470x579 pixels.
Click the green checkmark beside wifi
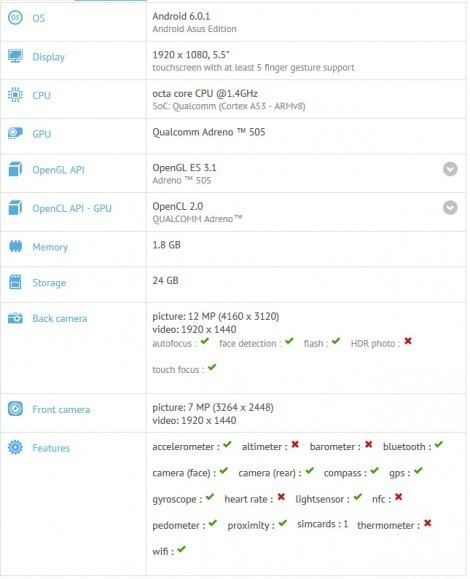181,549
